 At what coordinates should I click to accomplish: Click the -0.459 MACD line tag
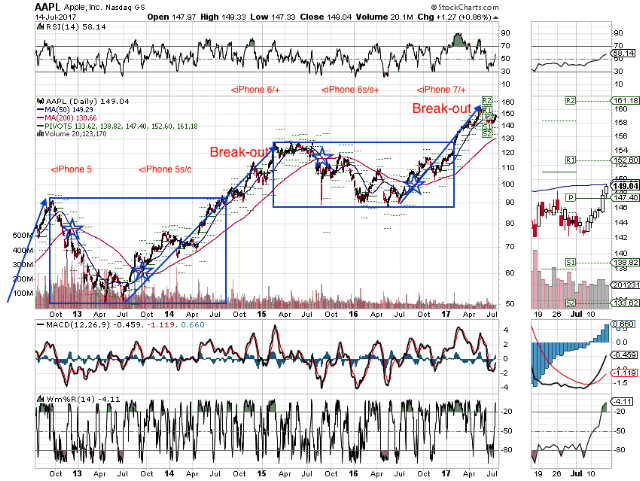click(x=624, y=355)
